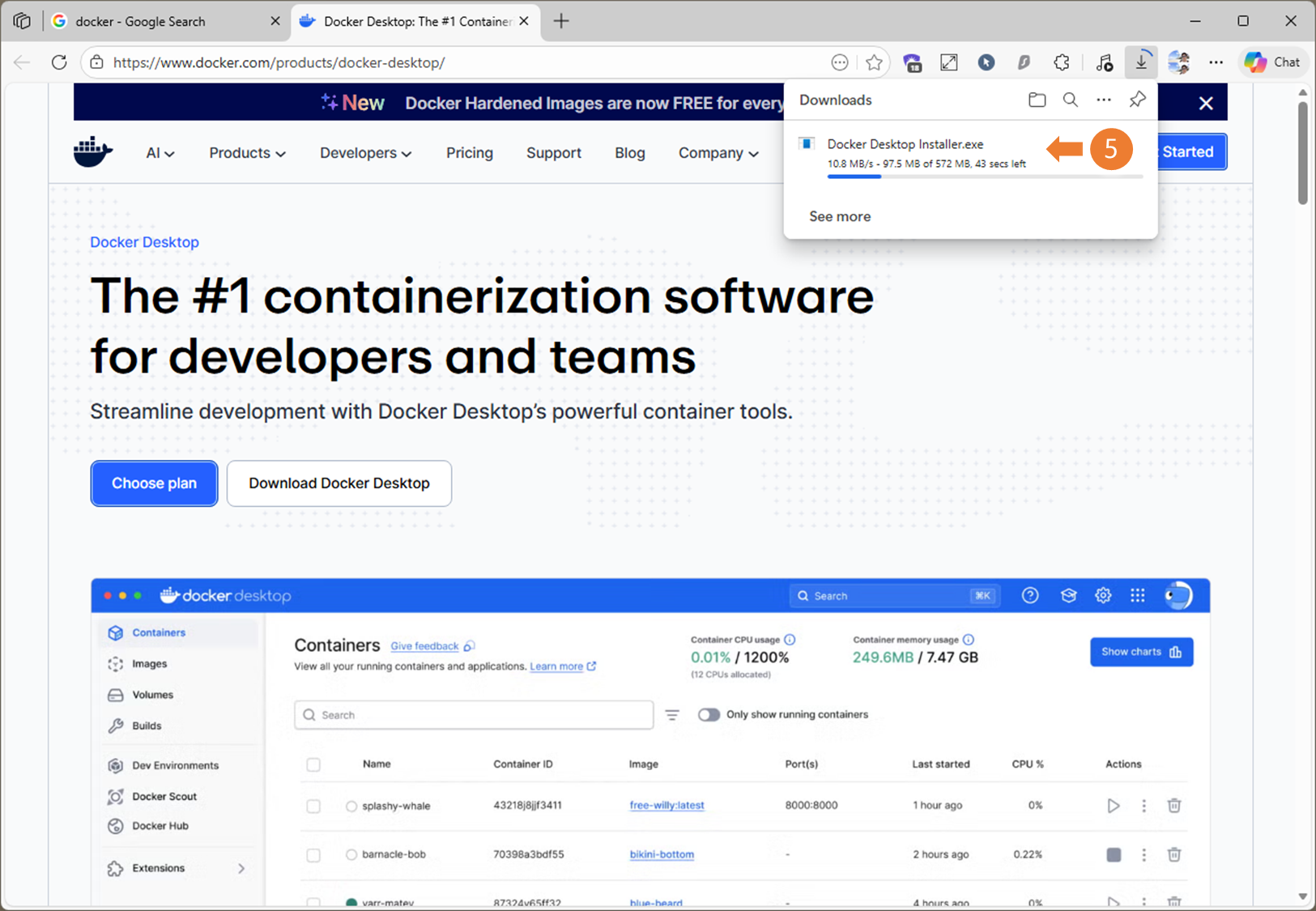Click the favorites star in the address bar

coord(874,62)
